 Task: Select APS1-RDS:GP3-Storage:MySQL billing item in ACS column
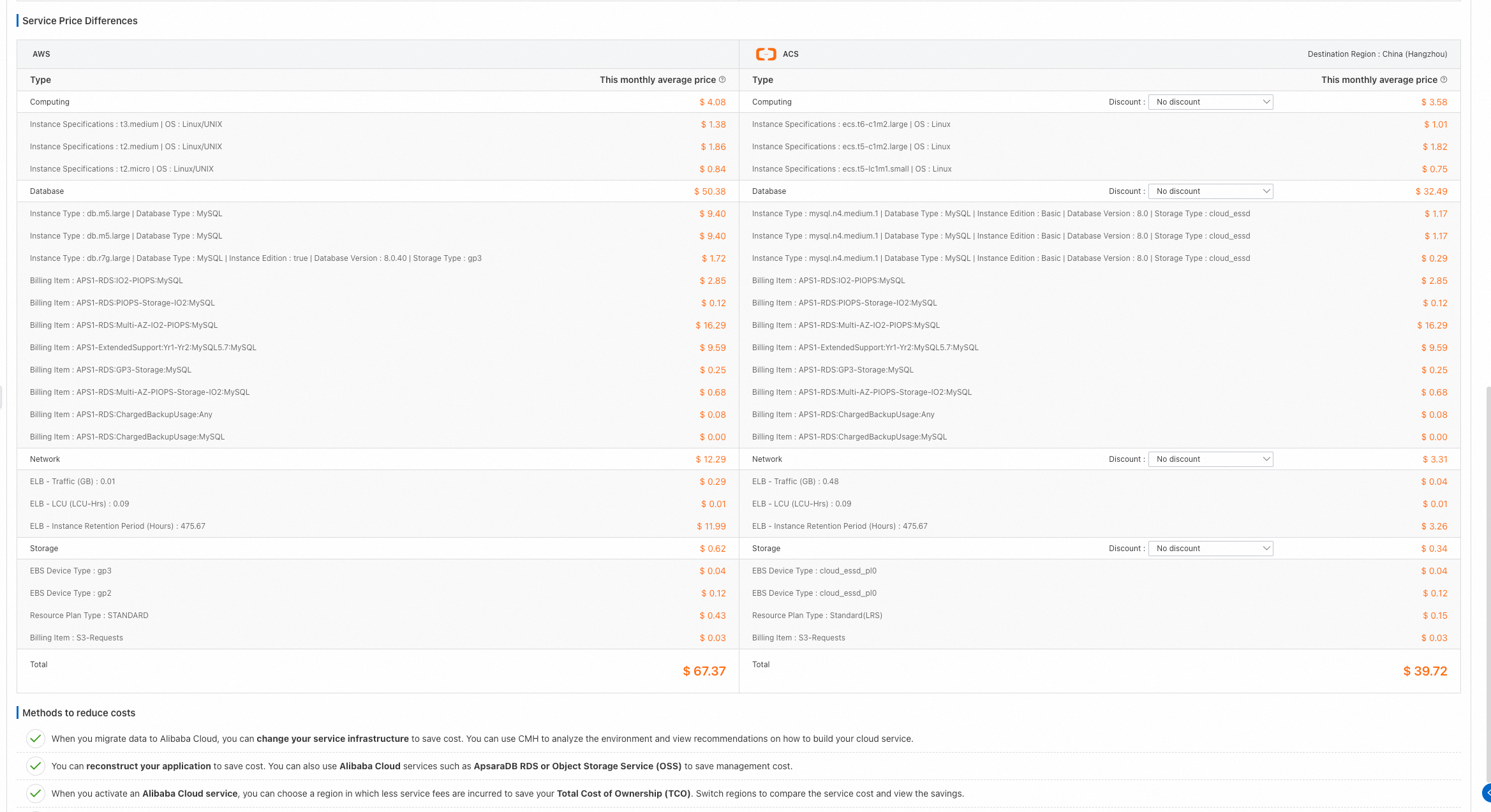pos(1100,370)
